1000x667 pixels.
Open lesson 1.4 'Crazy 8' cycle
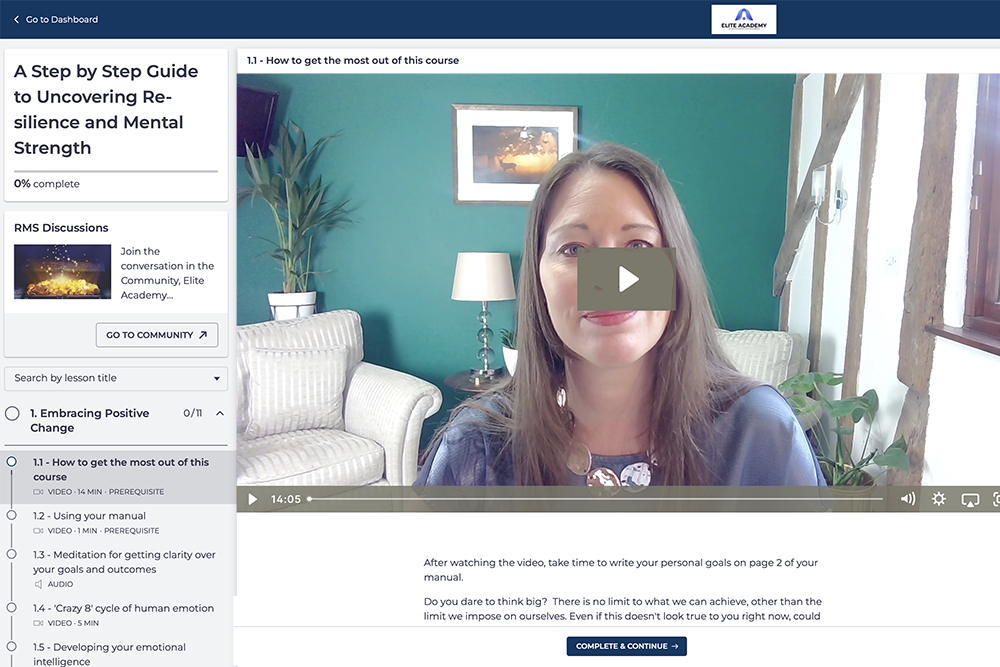point(123,608)
